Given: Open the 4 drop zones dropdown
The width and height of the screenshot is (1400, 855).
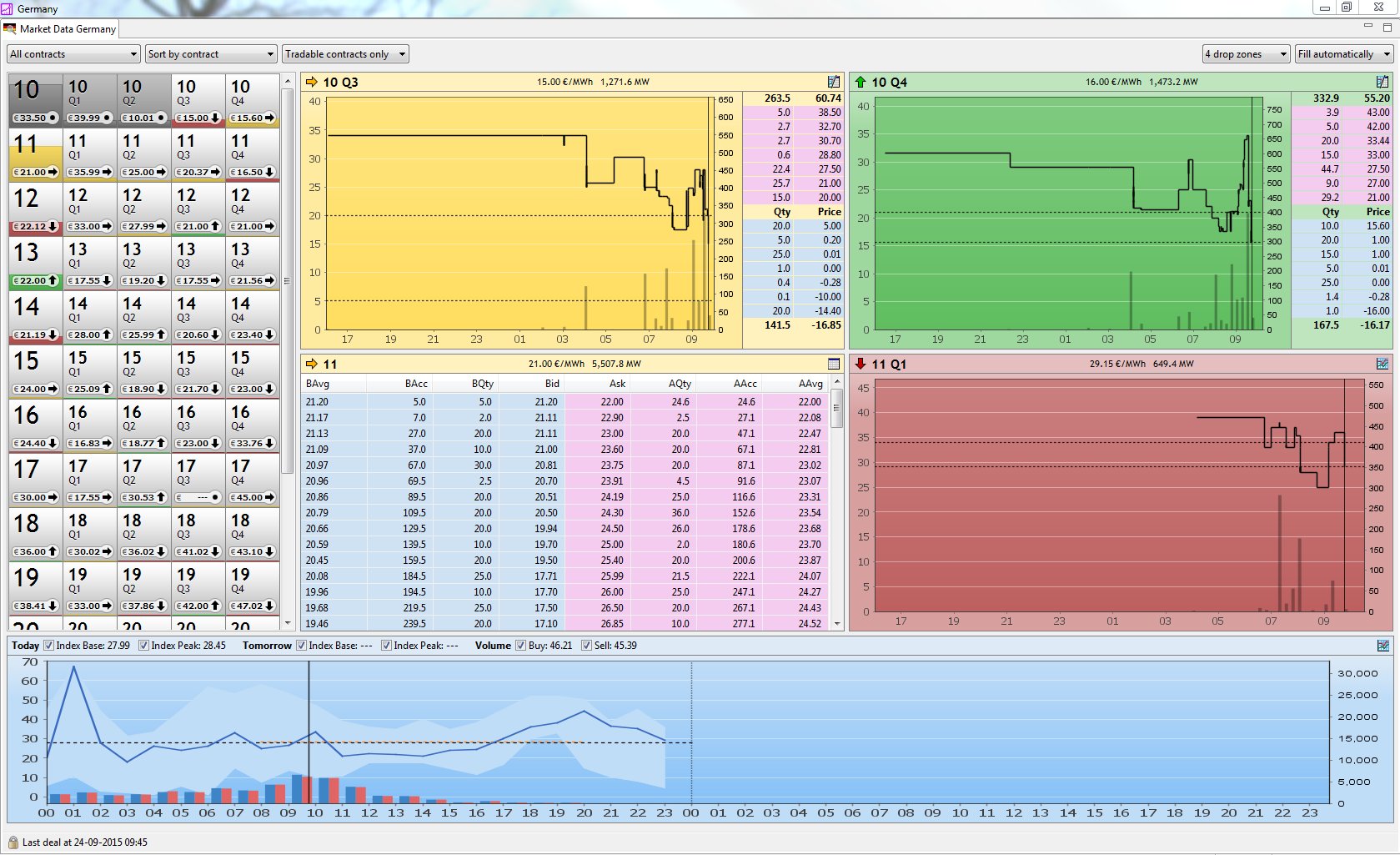Looking at the screenshot, I should click(x=1246, y=54).
